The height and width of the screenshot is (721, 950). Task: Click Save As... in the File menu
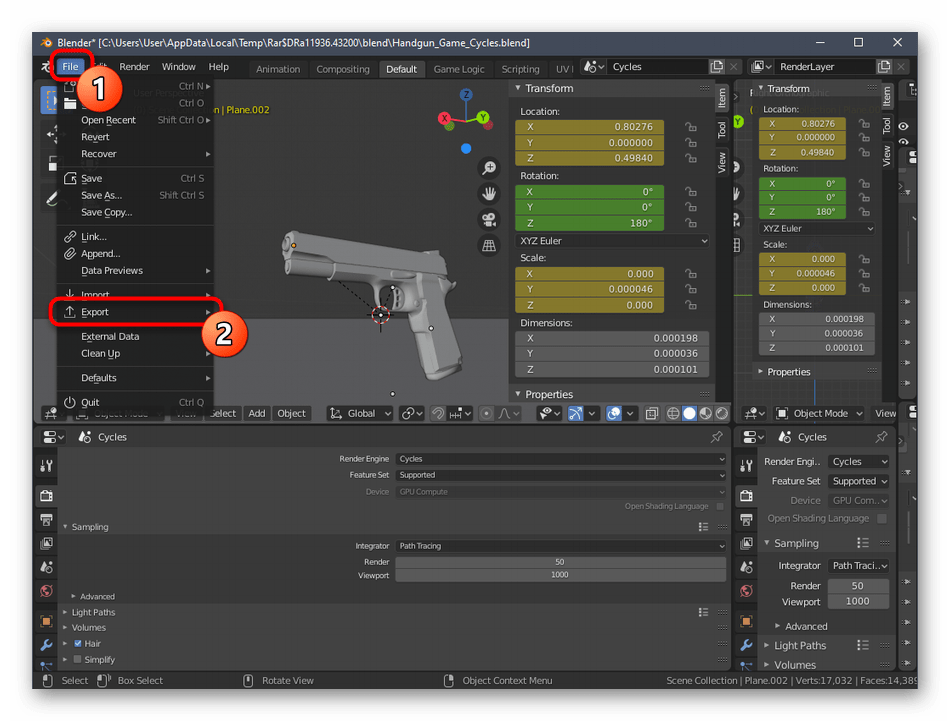(x=101, y=195)
